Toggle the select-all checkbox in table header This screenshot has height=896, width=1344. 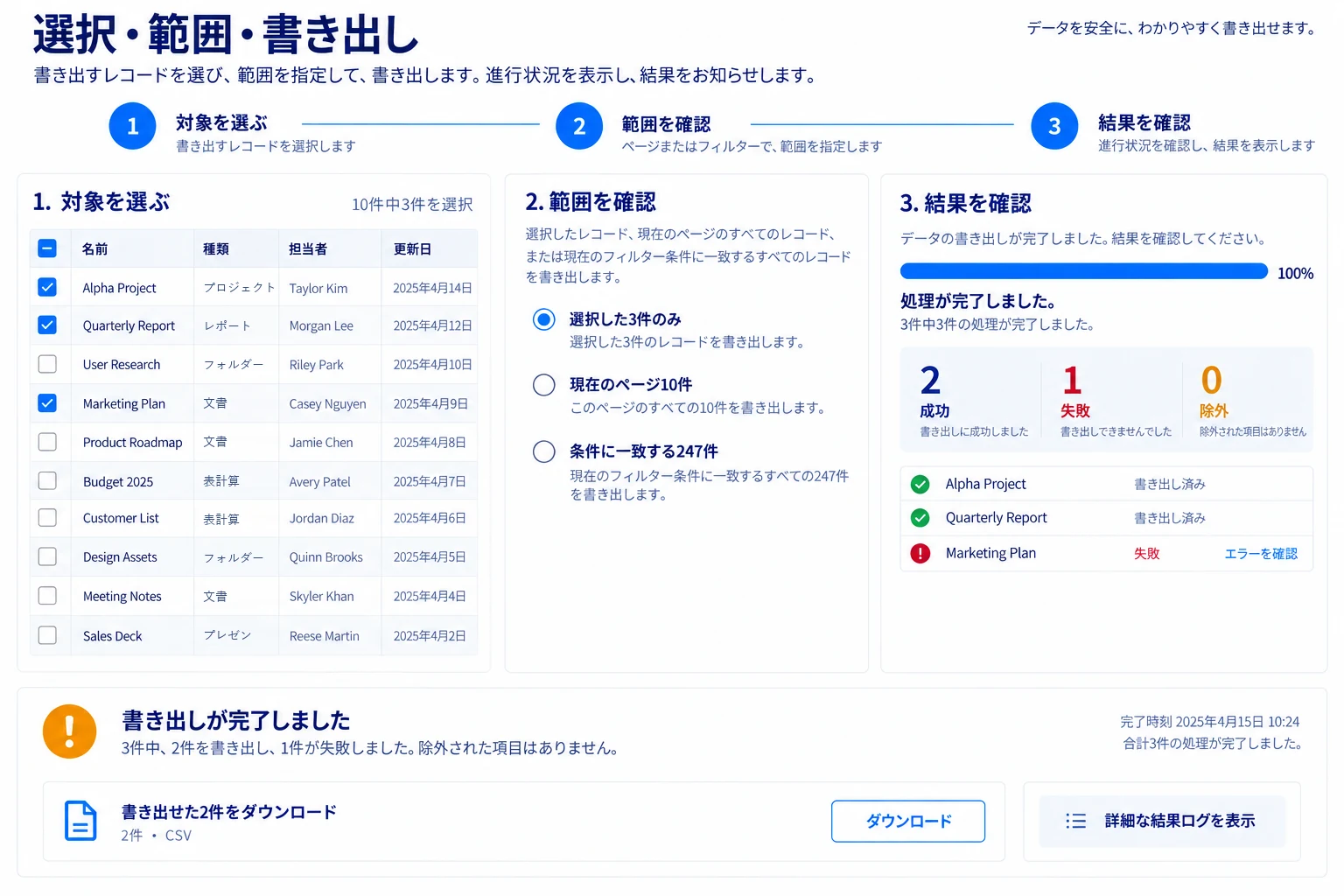click(47, 248)
